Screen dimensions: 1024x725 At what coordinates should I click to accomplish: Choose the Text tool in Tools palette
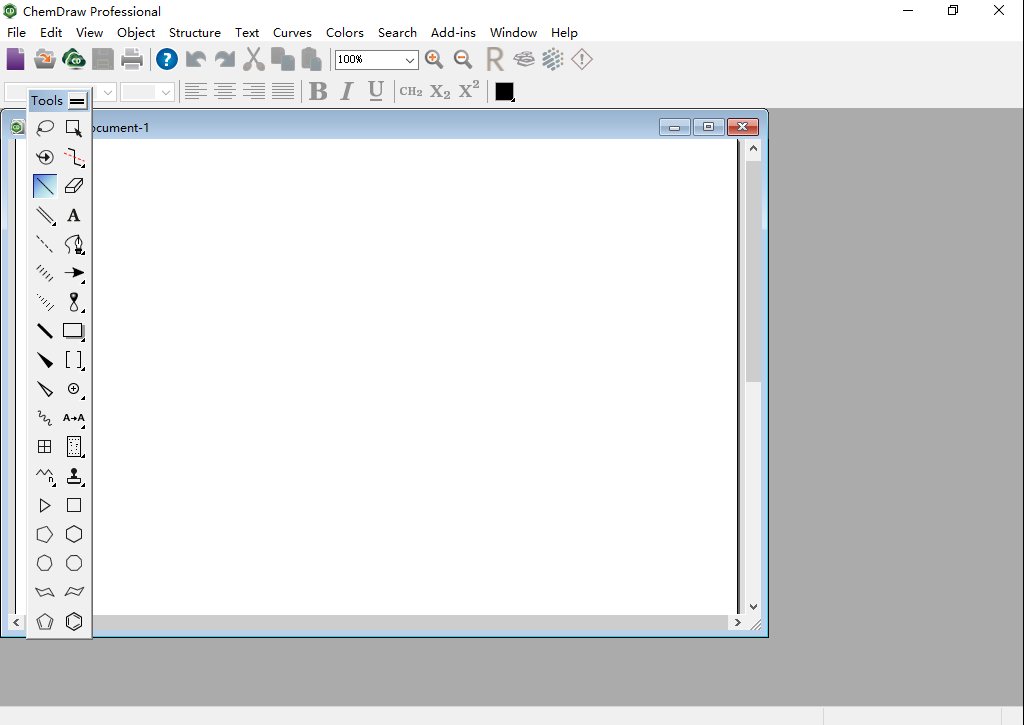pyautogui.click(x=74, y=215)
